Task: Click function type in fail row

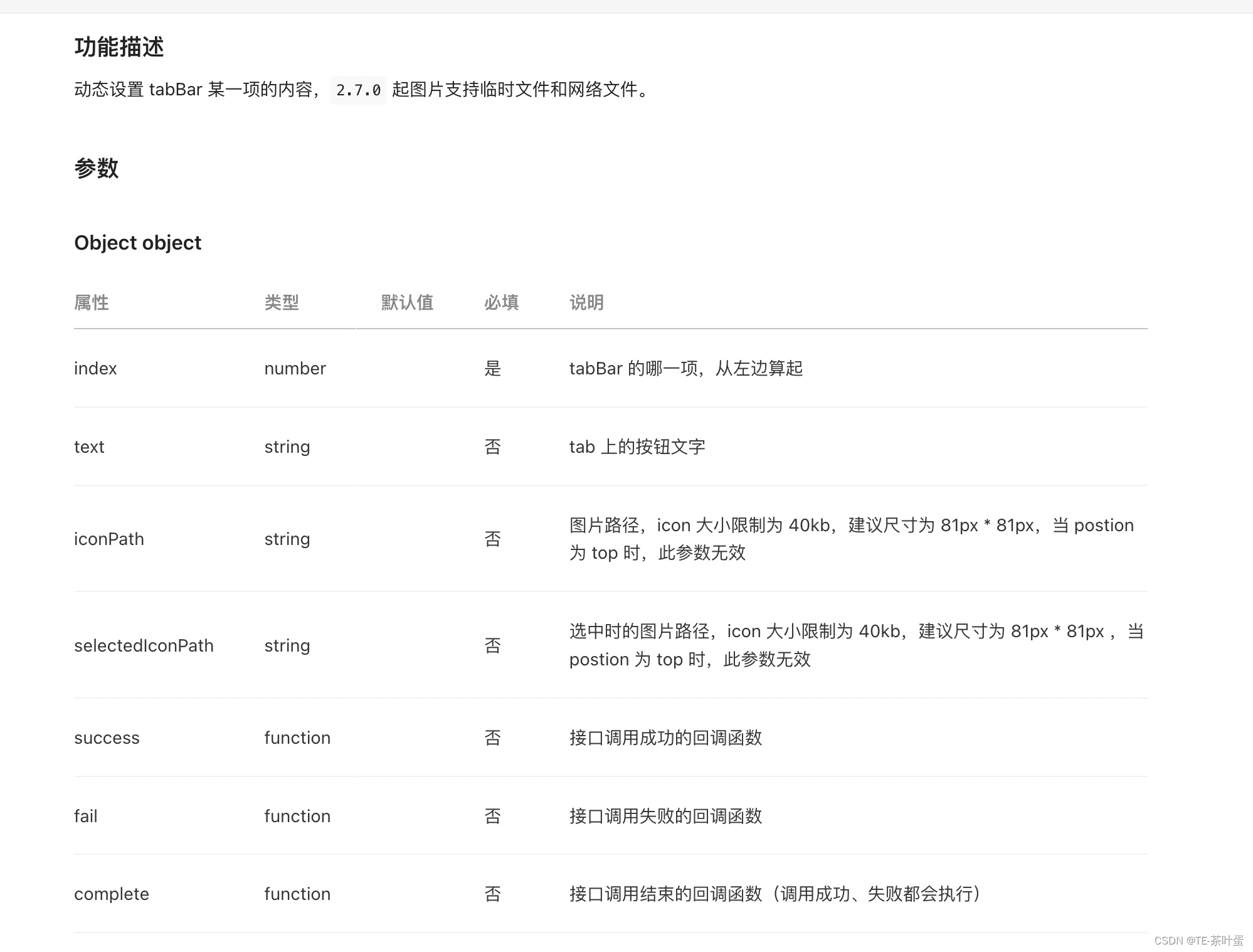Action: point(297,816)
